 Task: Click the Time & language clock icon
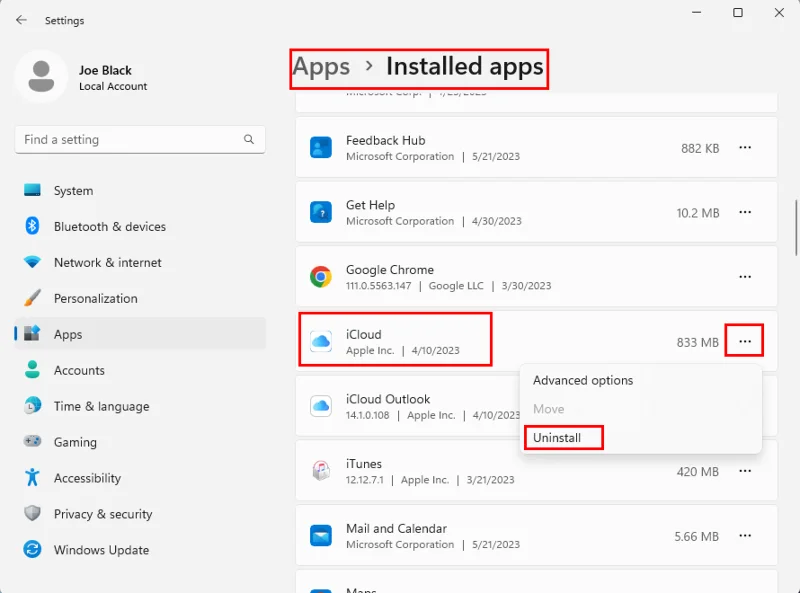tap(32, 406)
